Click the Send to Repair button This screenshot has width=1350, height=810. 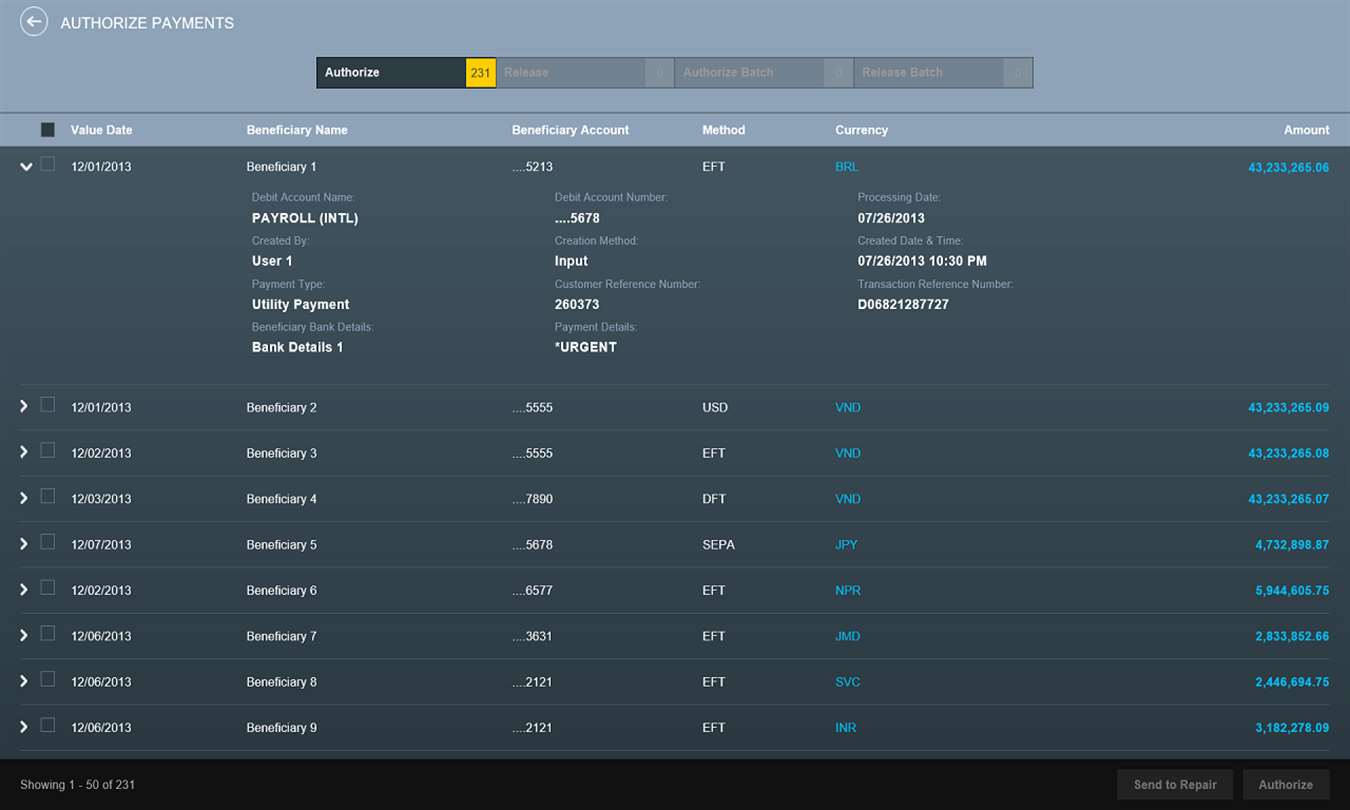coord(1175,785)
